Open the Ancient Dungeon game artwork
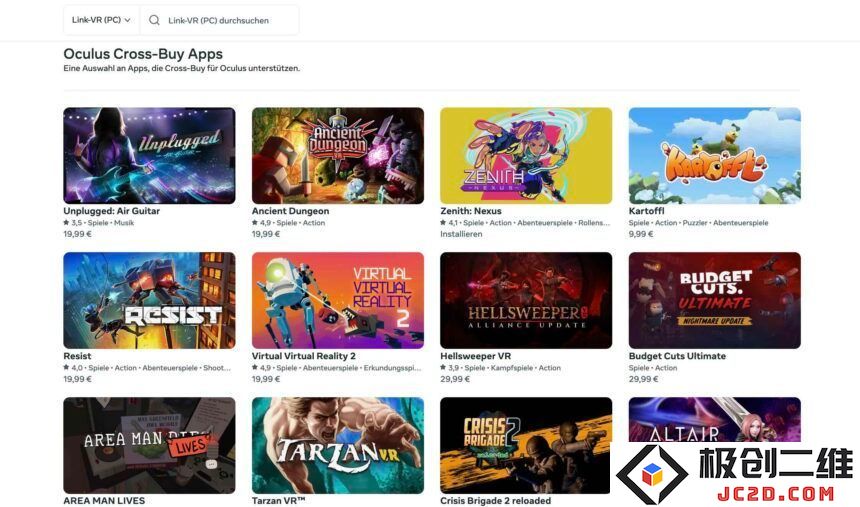Image resolution: width=860 pixels, height=507 pixels. (x=338, y=156)
